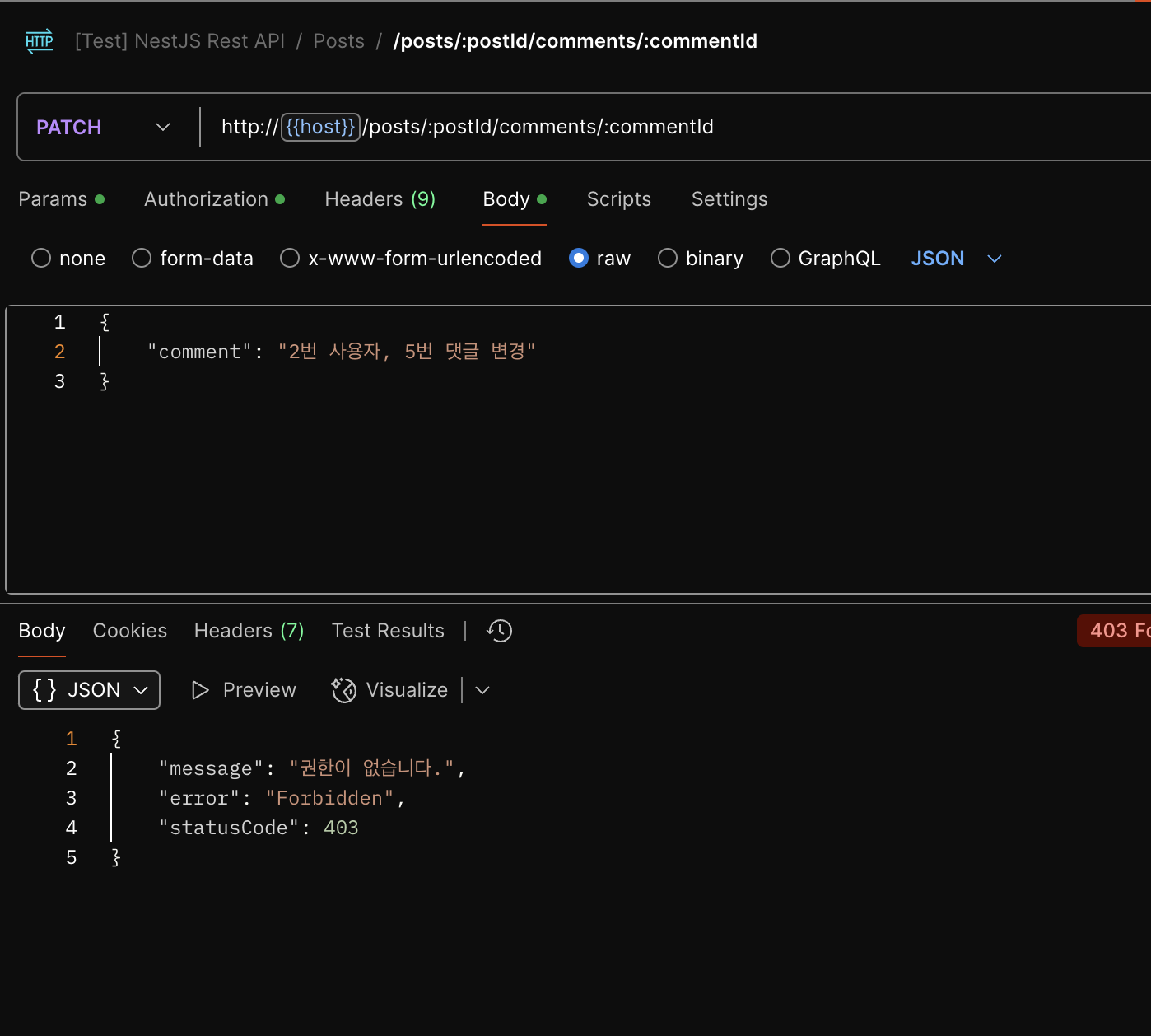Click the comment value in the request body
This screenshot has height=1036, width=1151.
coord(407,352)
